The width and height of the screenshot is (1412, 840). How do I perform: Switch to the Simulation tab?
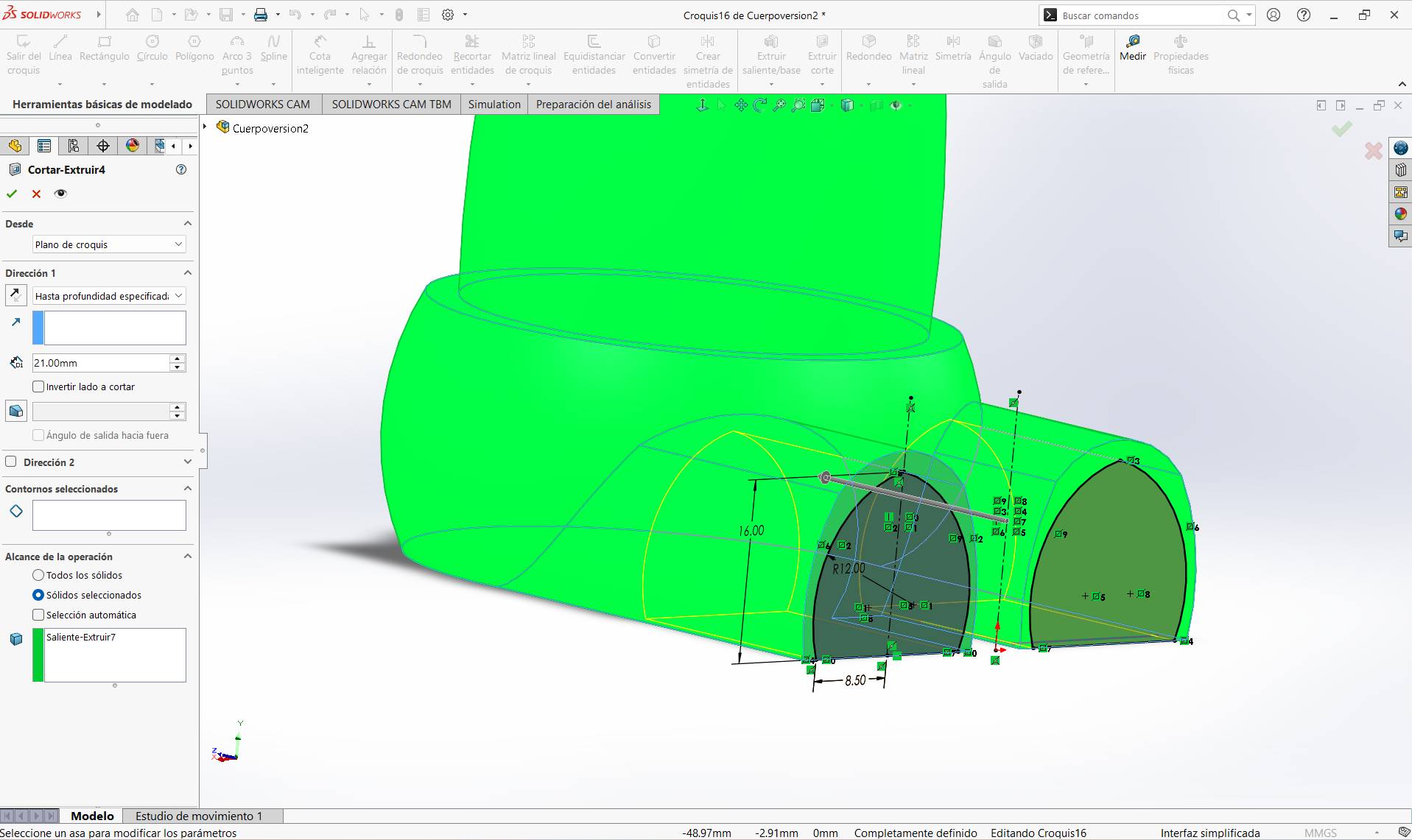tap(494, 105)
